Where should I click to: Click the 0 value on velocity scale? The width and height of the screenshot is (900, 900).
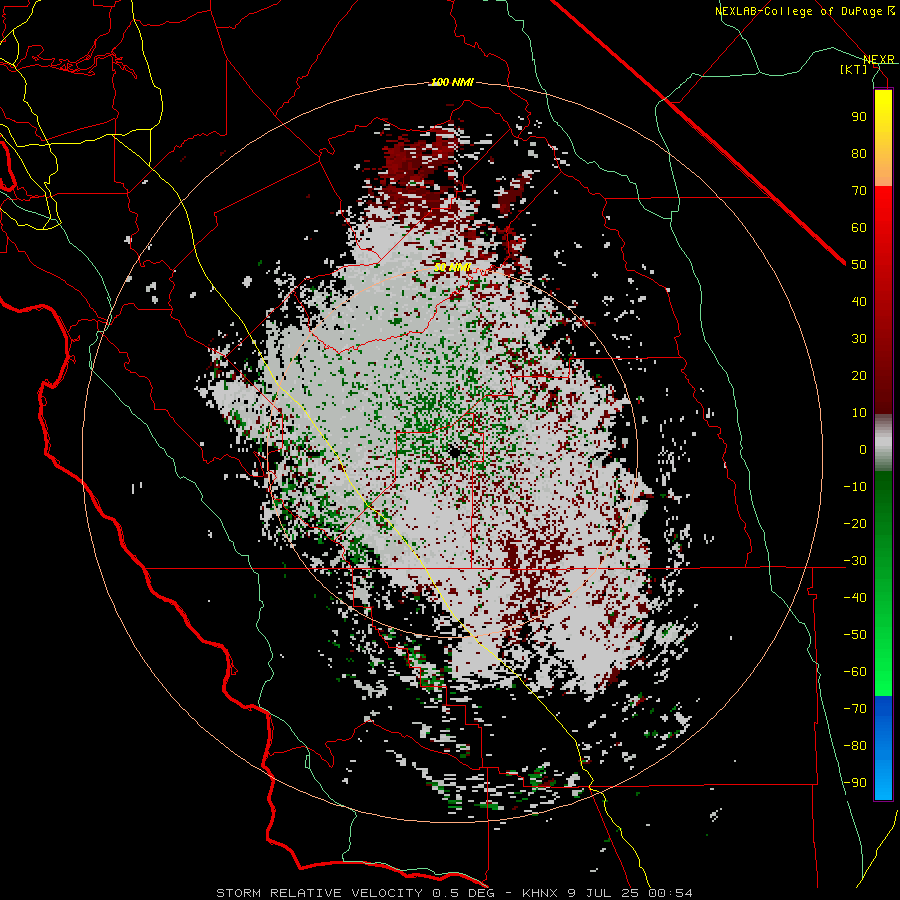click(x=863, y=450)
